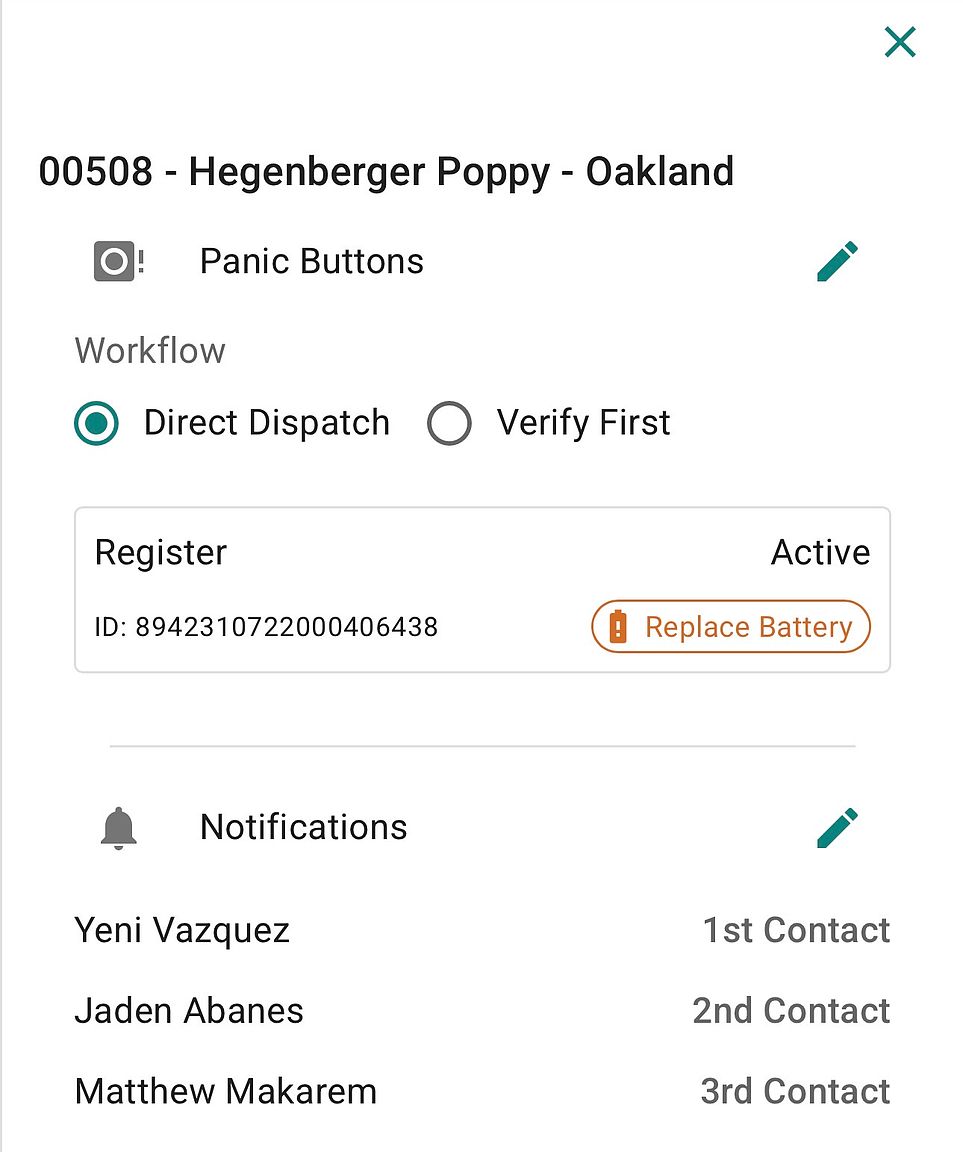
Task: Click the Notifications section heading
Action: point(303,827)
